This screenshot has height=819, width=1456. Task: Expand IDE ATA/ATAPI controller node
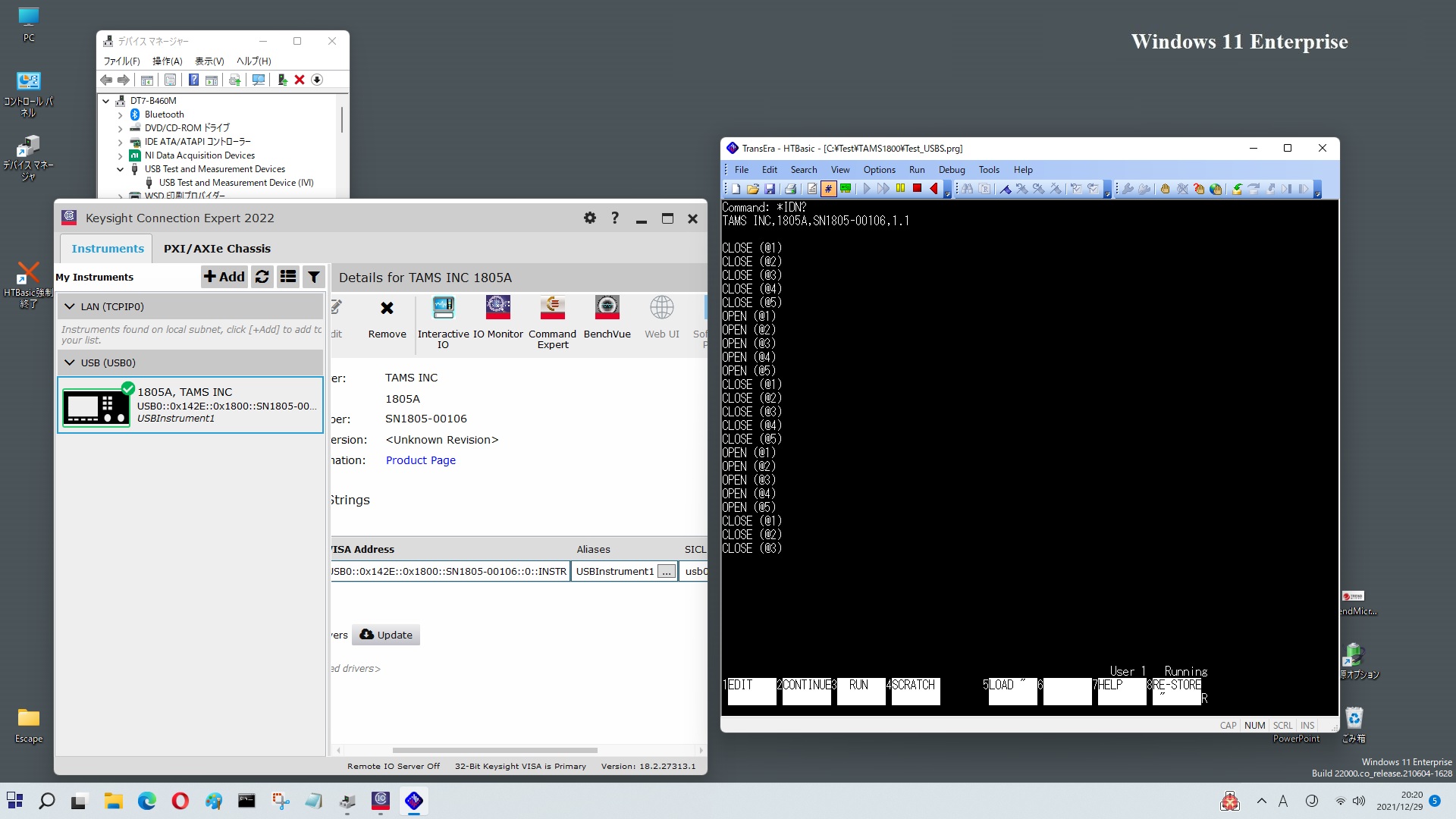click(120, 143)
